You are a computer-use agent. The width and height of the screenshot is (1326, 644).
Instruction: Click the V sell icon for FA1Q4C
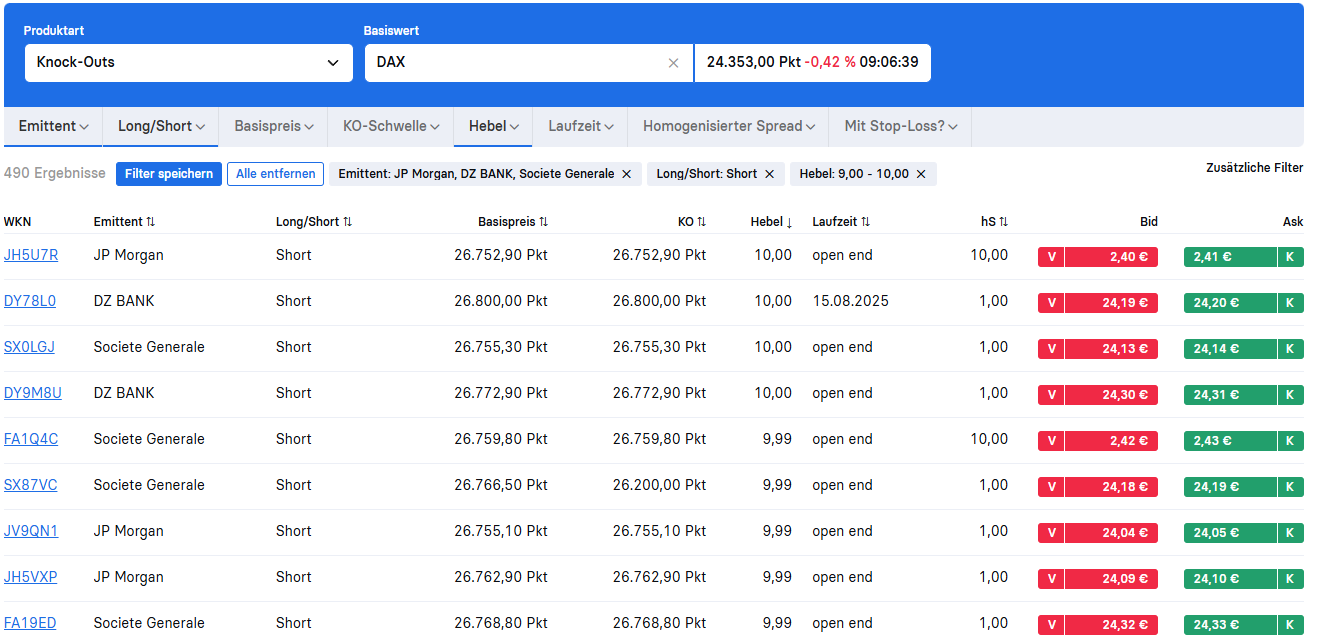pos(1051,440)
